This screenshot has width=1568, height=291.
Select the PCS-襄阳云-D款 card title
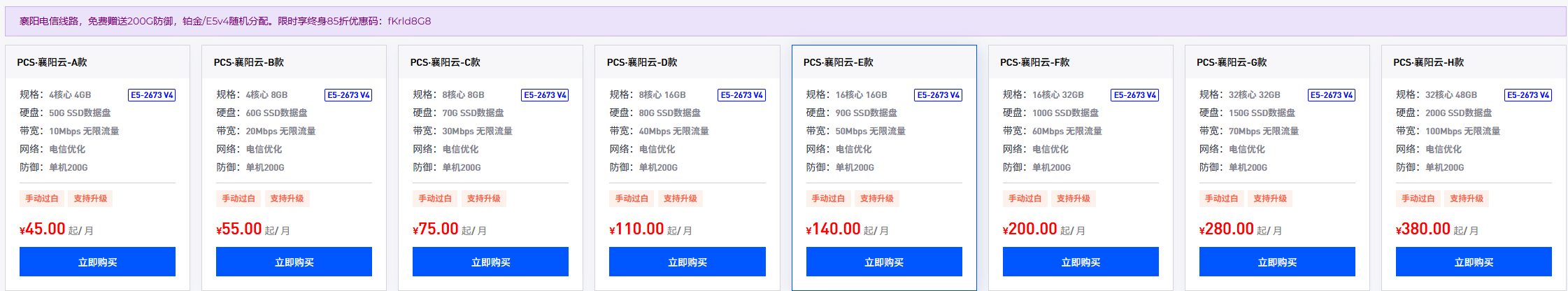click(642, 62)
